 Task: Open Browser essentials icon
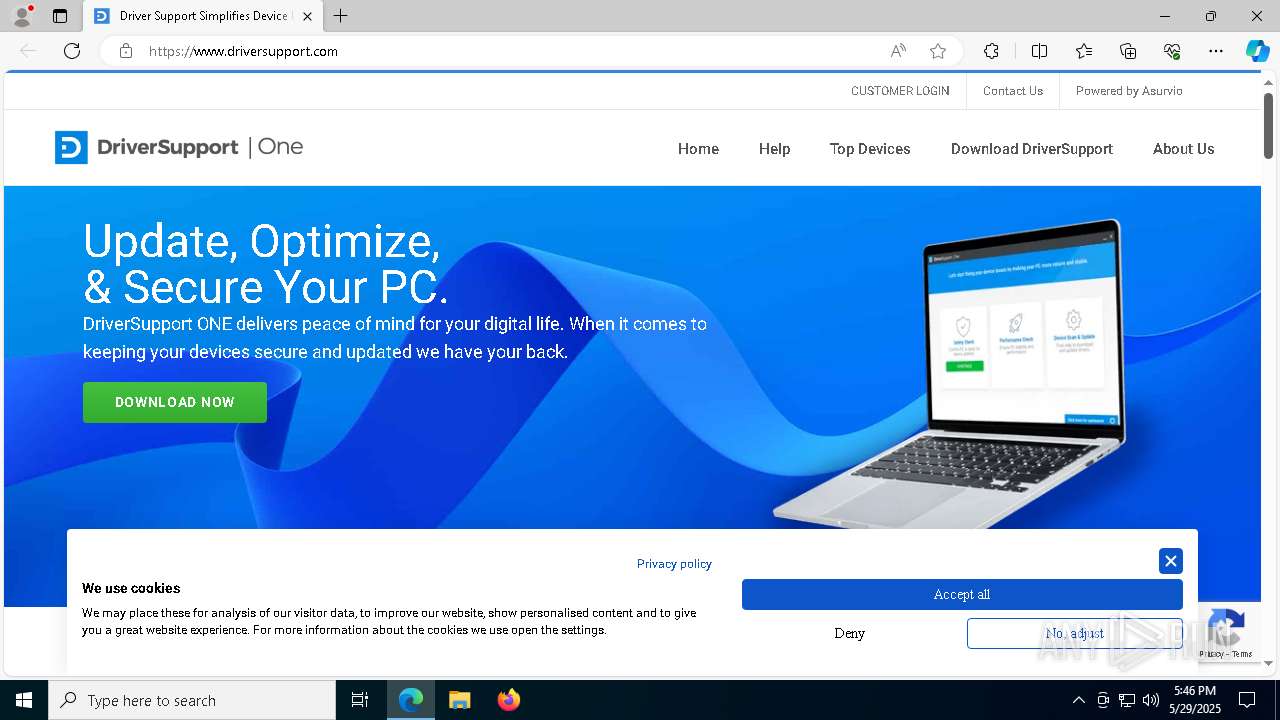tap(1172, 51)
